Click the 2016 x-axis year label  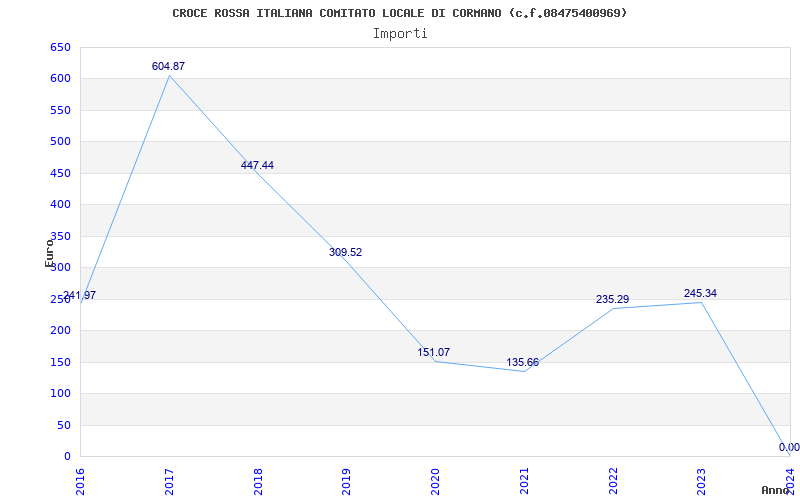[x=80, y=481]
